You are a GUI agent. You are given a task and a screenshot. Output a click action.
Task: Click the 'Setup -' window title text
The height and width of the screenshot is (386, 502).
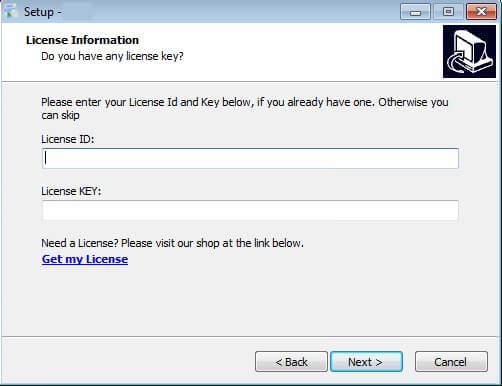[42, 12]
